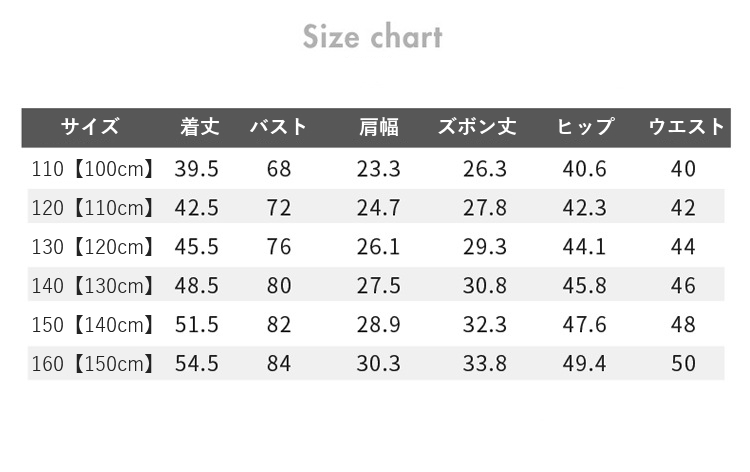Viewport: 750px width, 472px height.
Task: Click the shoulder width value 26.1
Action: [378, 247]
